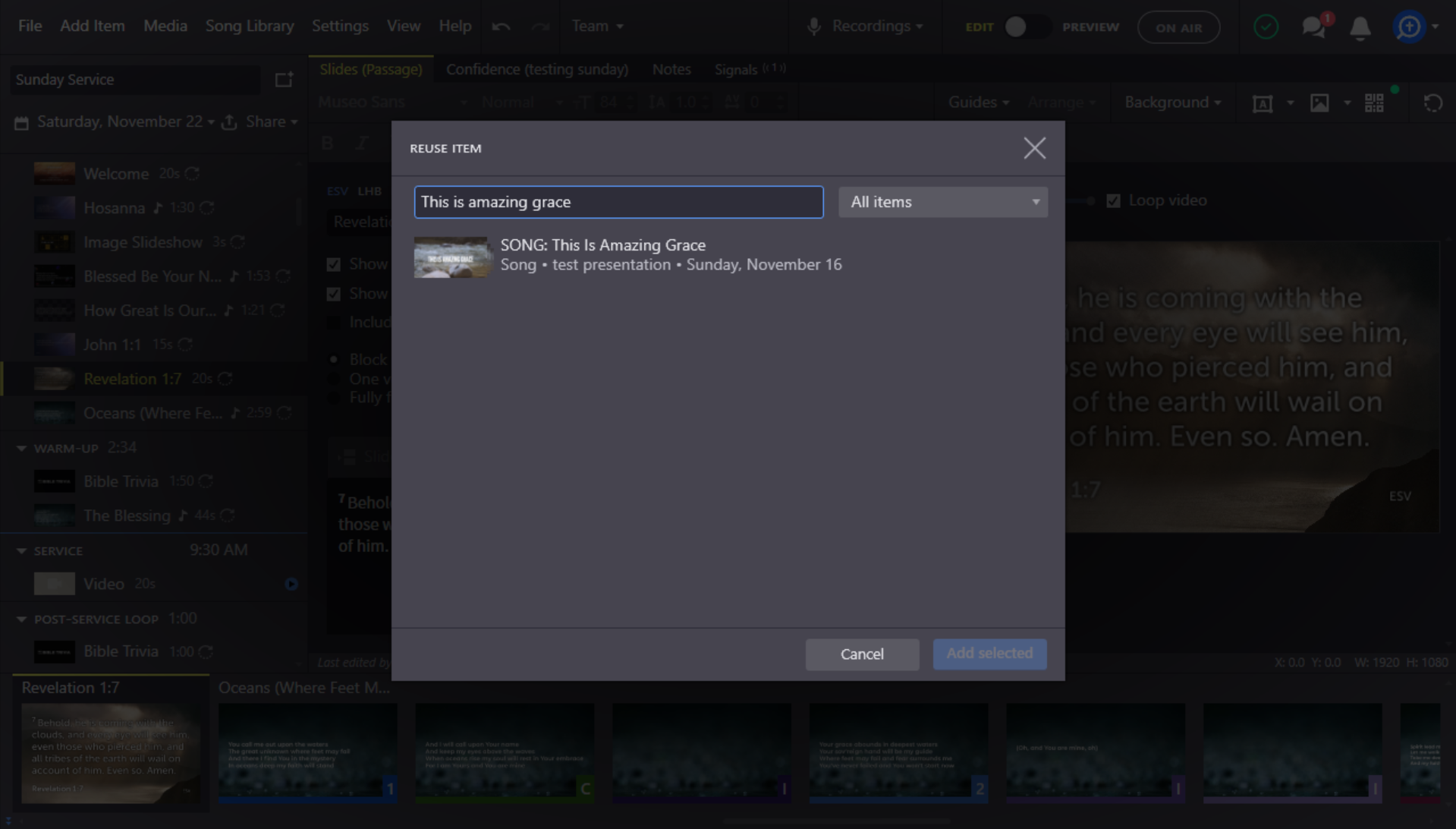Image resolution: width=1456 pixels, height=829 pixels.
Task: Open the Recordings dropdown
Action: coord(877,27)
